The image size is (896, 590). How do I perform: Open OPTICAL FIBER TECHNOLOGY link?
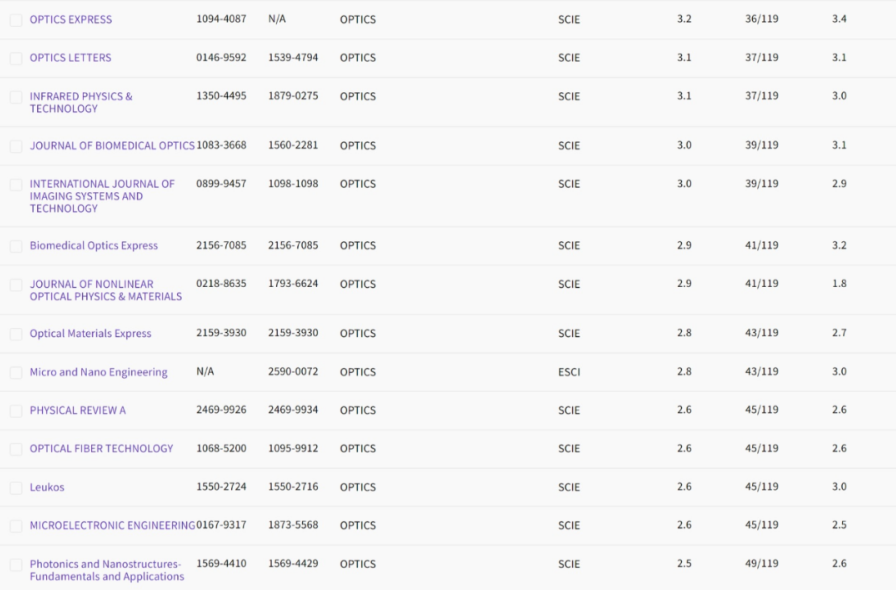[101, 449]
